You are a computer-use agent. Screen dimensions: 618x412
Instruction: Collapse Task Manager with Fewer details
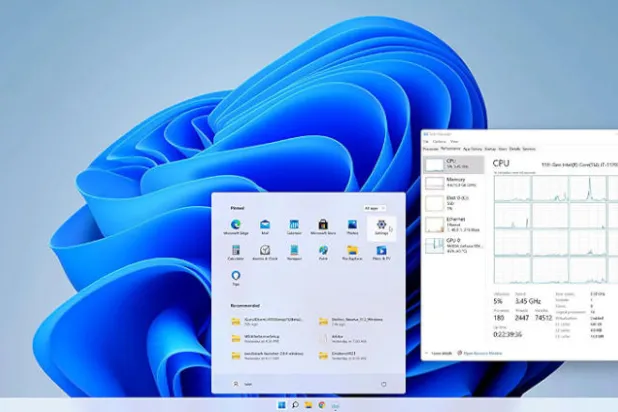439,353
